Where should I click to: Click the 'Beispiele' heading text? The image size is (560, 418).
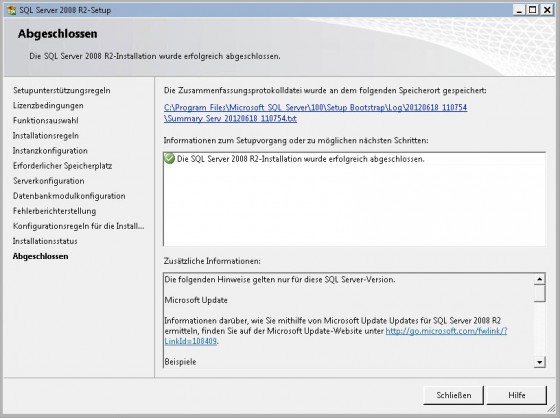180,362
